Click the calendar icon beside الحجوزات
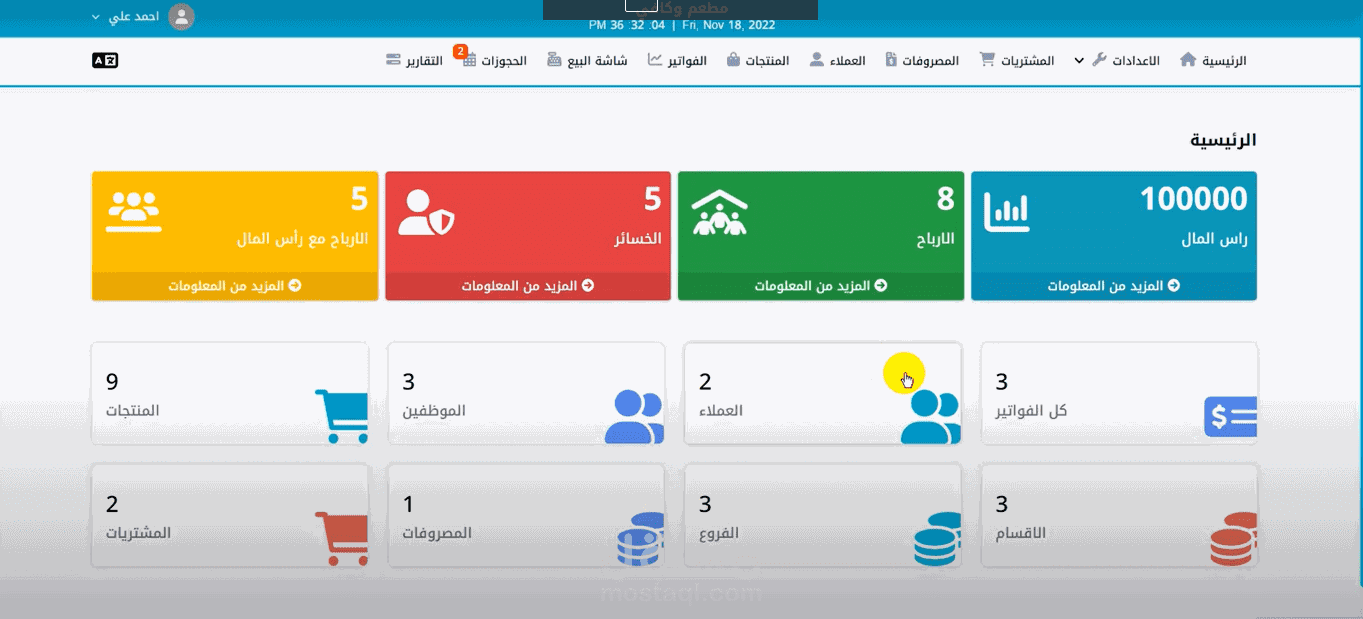Viewport: 1363px width, 619px height. pyautogui.click(x=470, y=61)
